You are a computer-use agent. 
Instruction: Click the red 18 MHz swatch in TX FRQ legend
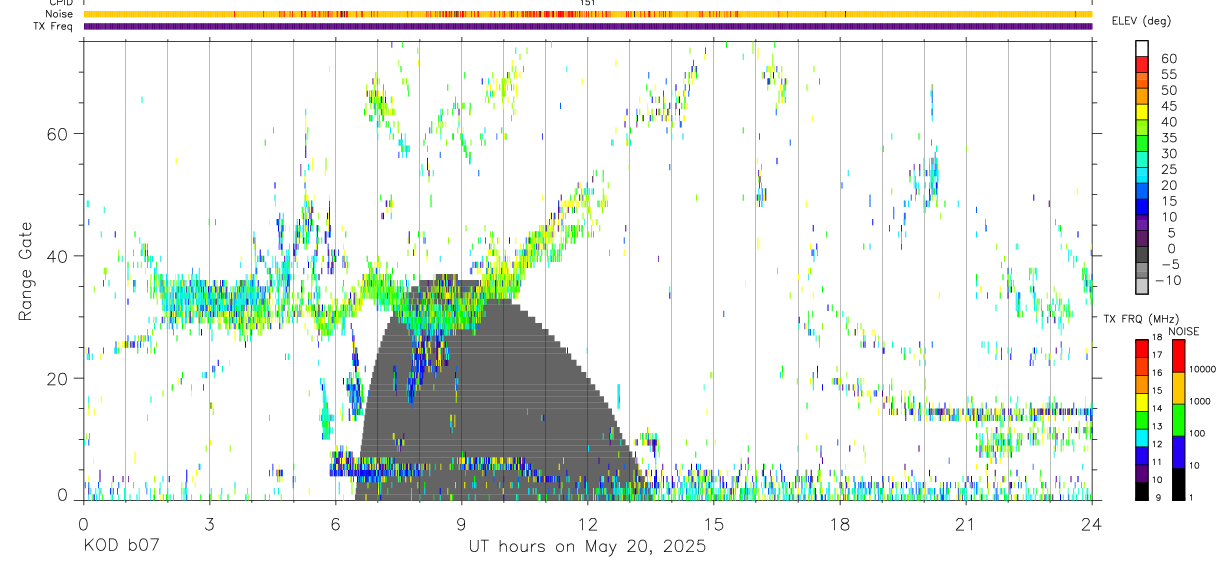[x=1142, y=348]
